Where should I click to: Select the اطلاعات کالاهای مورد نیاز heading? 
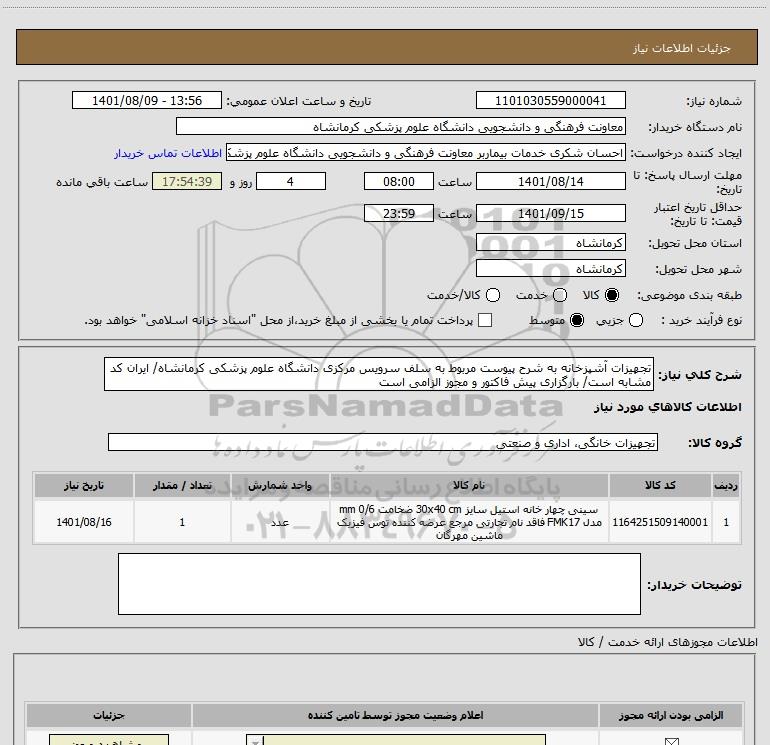tap(668, 407)
